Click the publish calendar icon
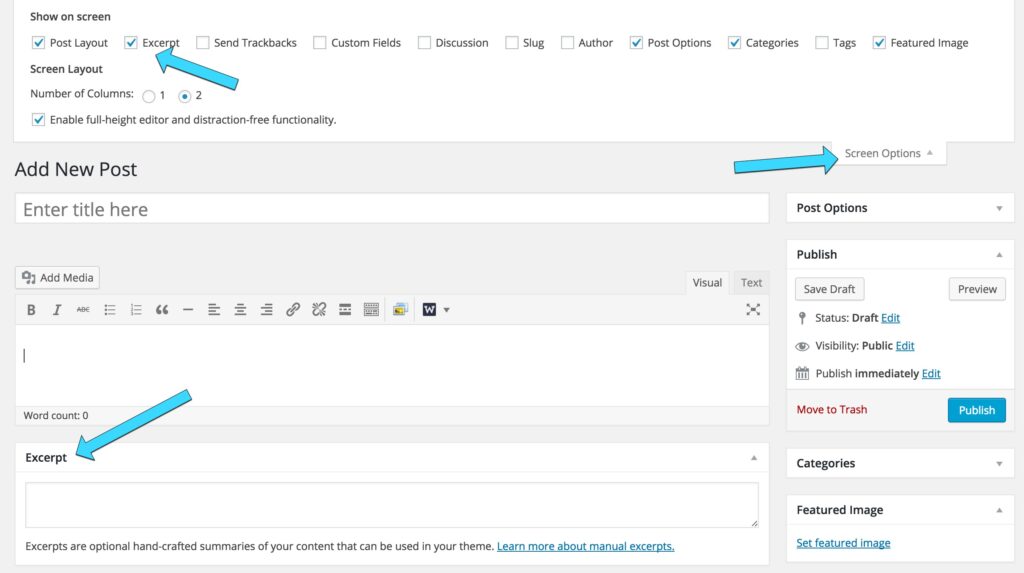This screenshot has width=1024, height=573. click(802, 374)
